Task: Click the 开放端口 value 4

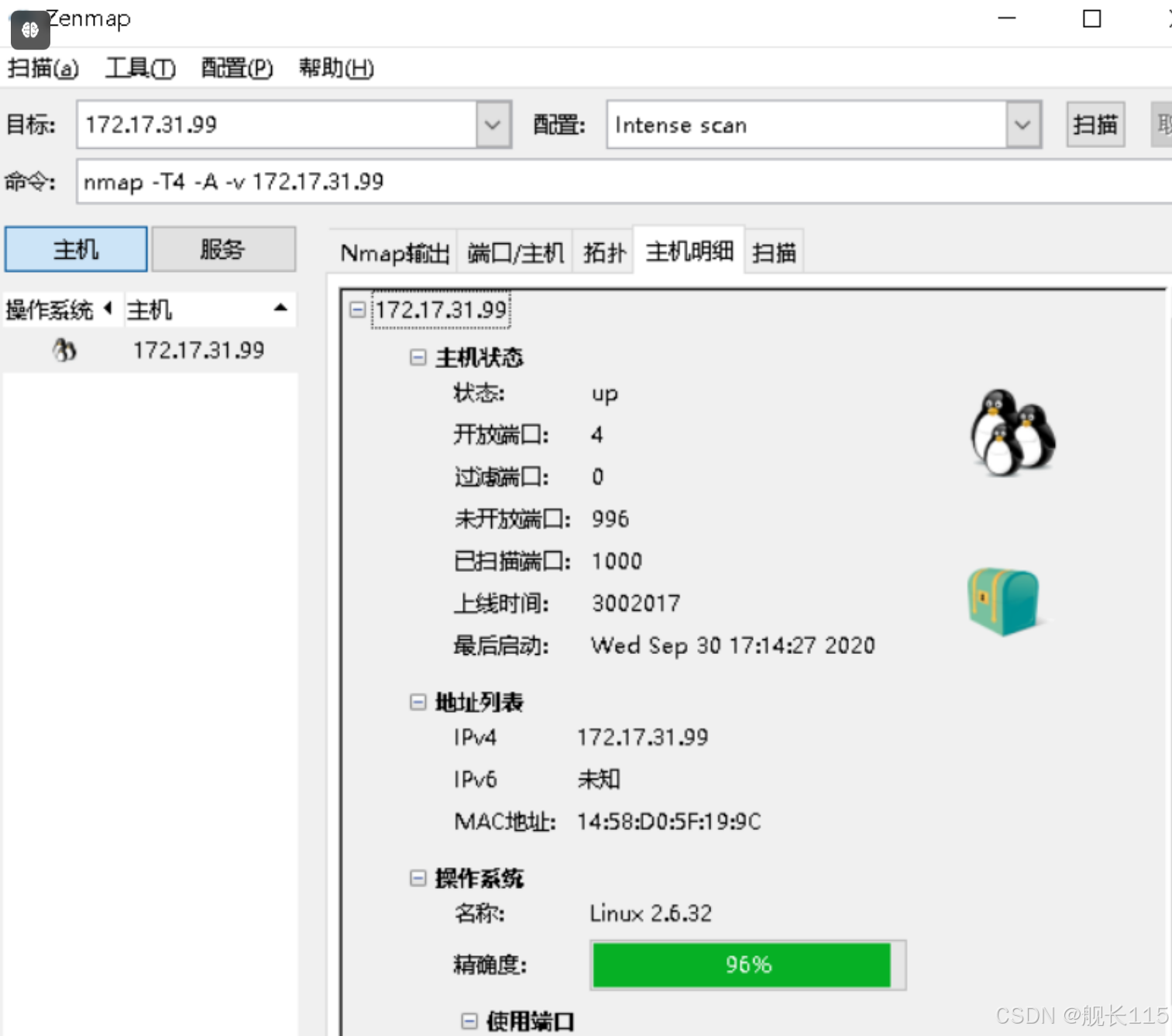Action: 596,435
